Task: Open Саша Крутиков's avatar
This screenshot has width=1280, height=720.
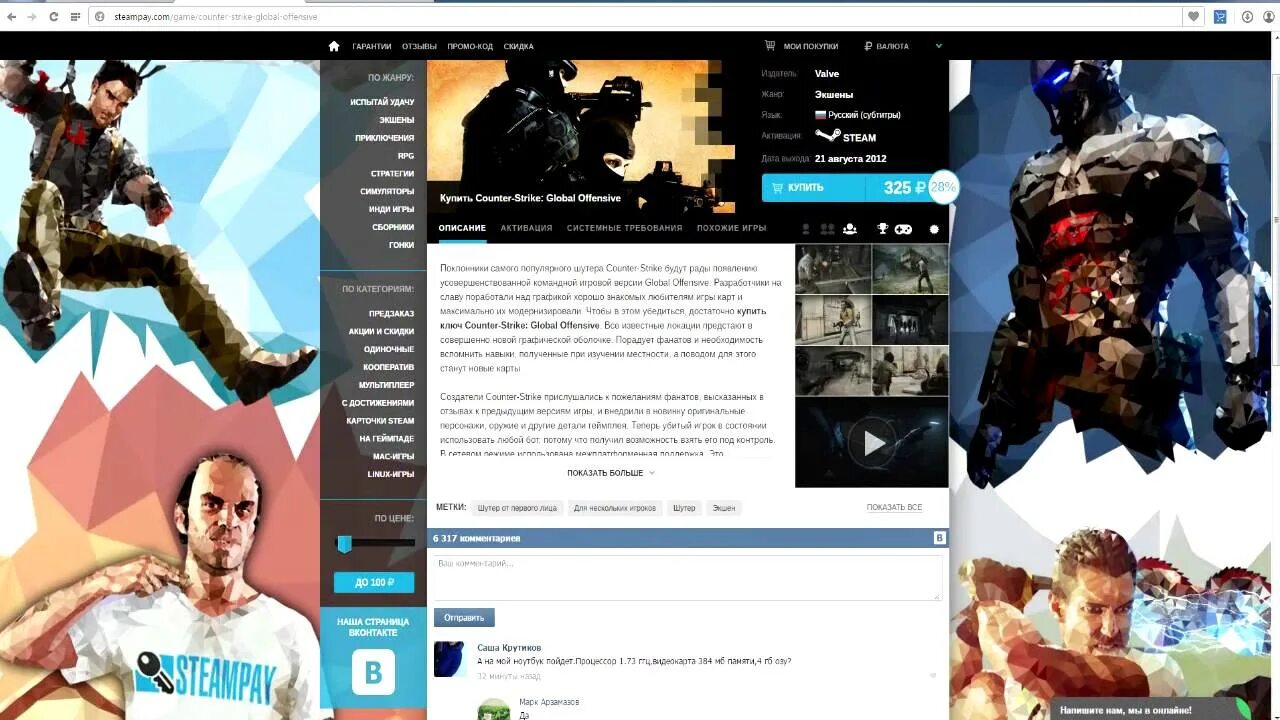Action: click(450, 659)
